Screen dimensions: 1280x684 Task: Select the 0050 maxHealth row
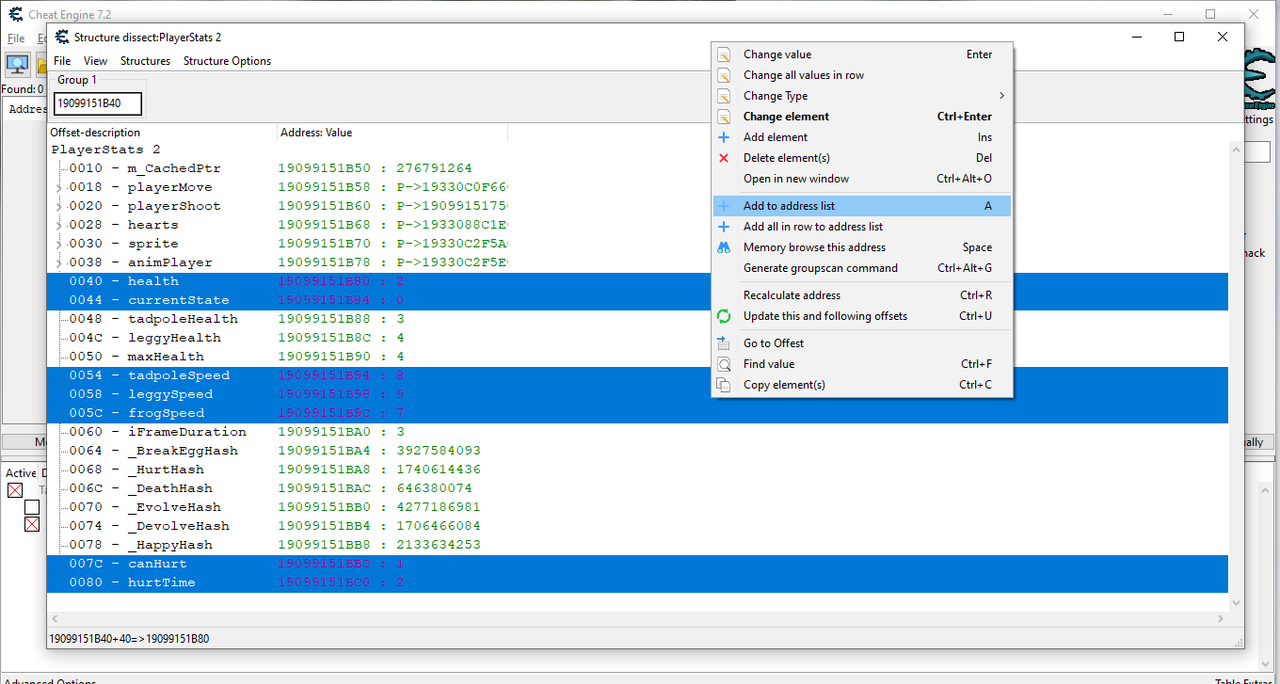click(638, 357)
